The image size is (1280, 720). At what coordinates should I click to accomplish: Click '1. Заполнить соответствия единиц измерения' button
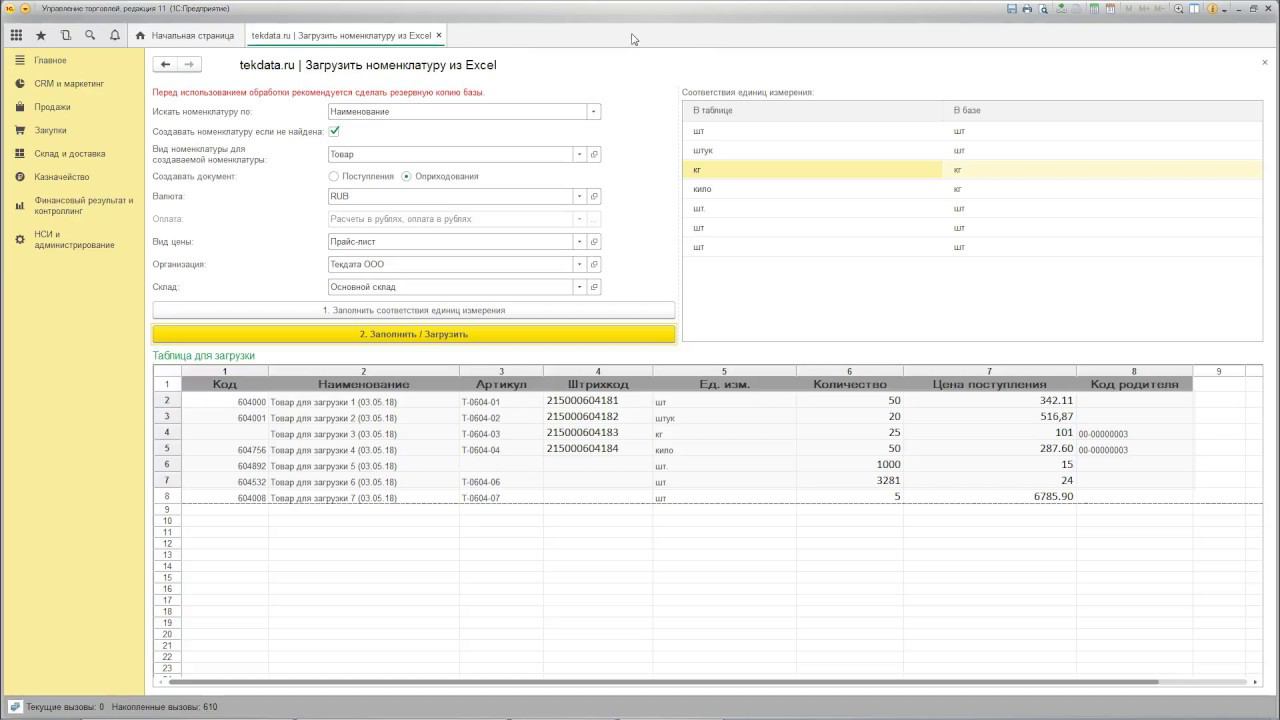(x=413, y=310)
